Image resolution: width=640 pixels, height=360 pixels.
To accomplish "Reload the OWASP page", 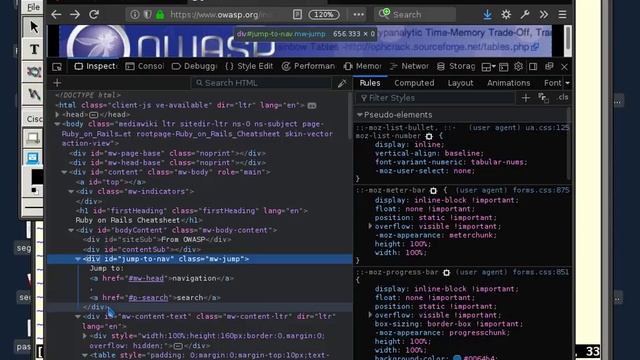I will pyautogui.click(x=94, y=15).
